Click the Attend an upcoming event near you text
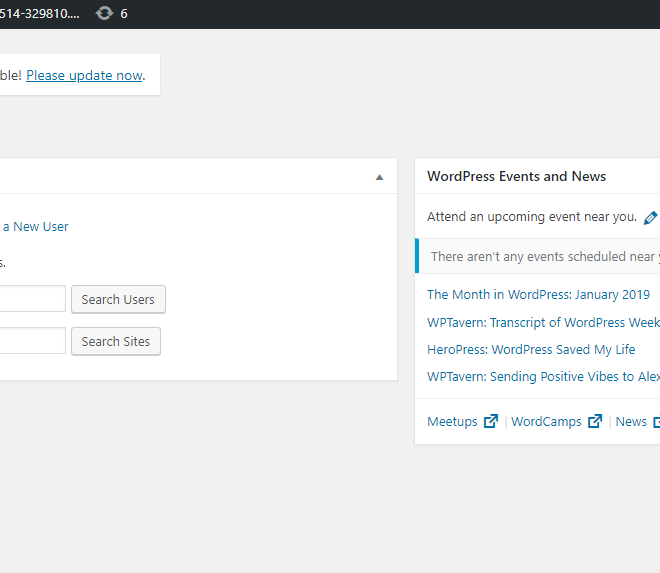This screenshot has width=660, height=573. (x=532, y=217)
